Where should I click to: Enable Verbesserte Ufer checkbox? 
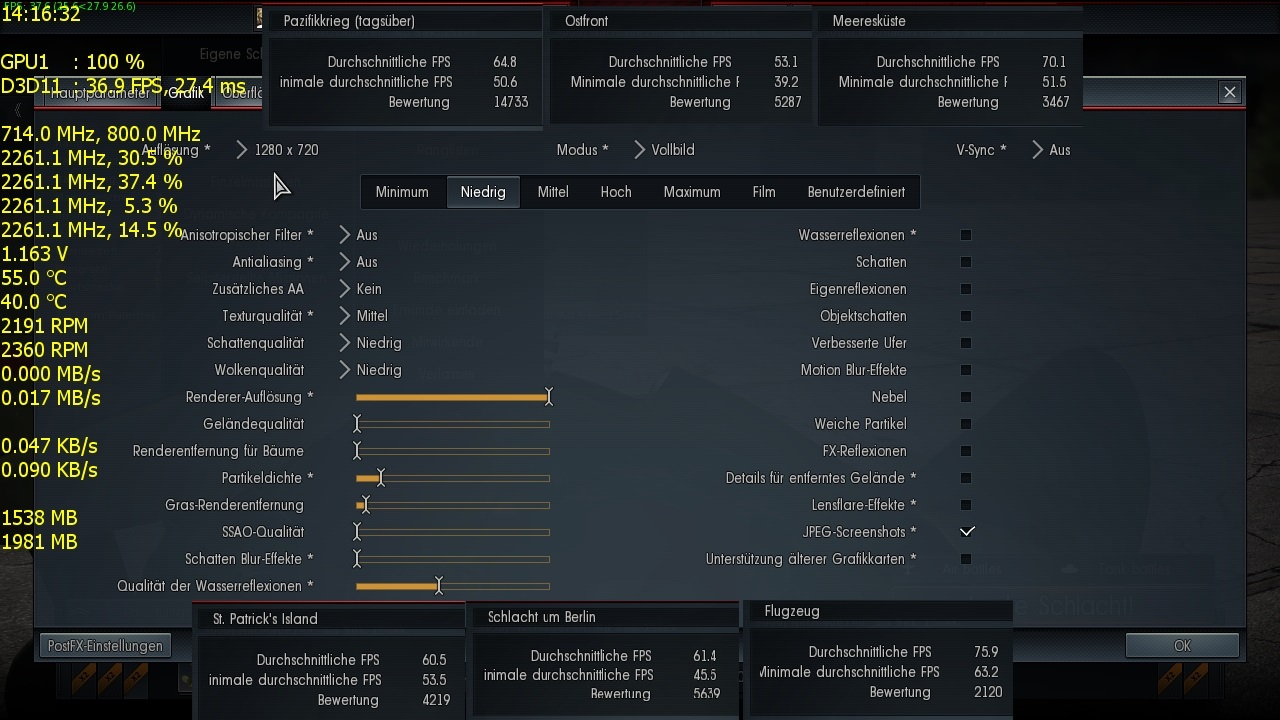click(x=966, y=343)
